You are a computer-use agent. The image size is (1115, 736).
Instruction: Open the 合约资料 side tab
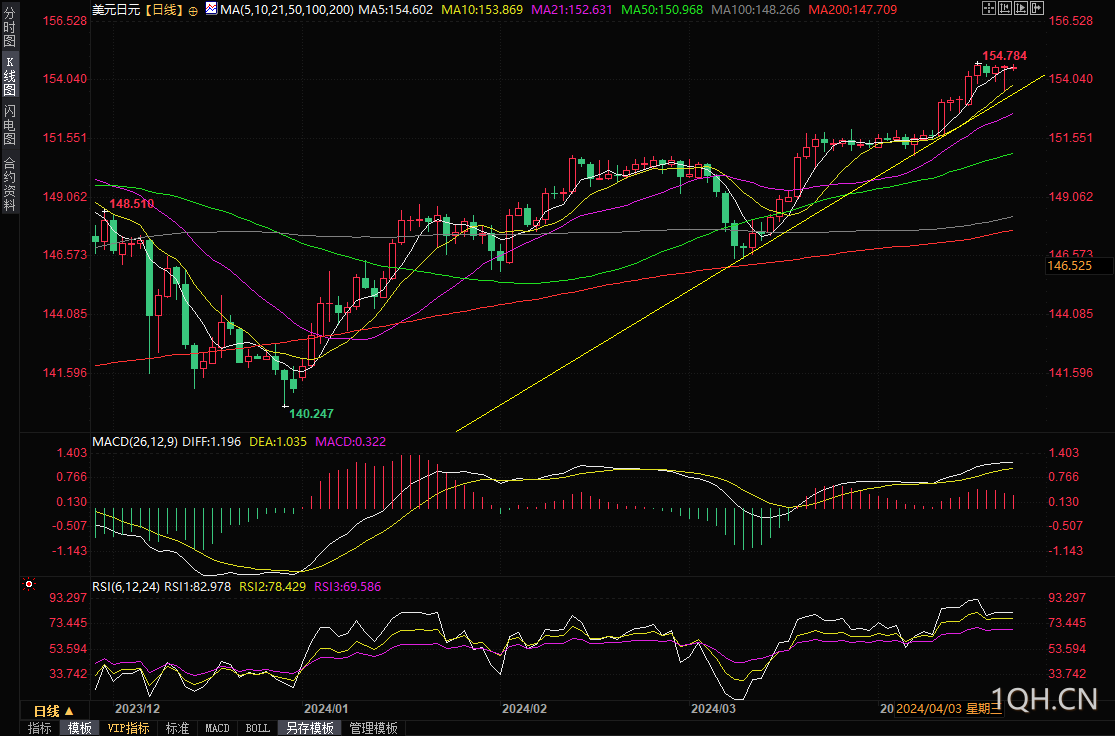point(9,183)
